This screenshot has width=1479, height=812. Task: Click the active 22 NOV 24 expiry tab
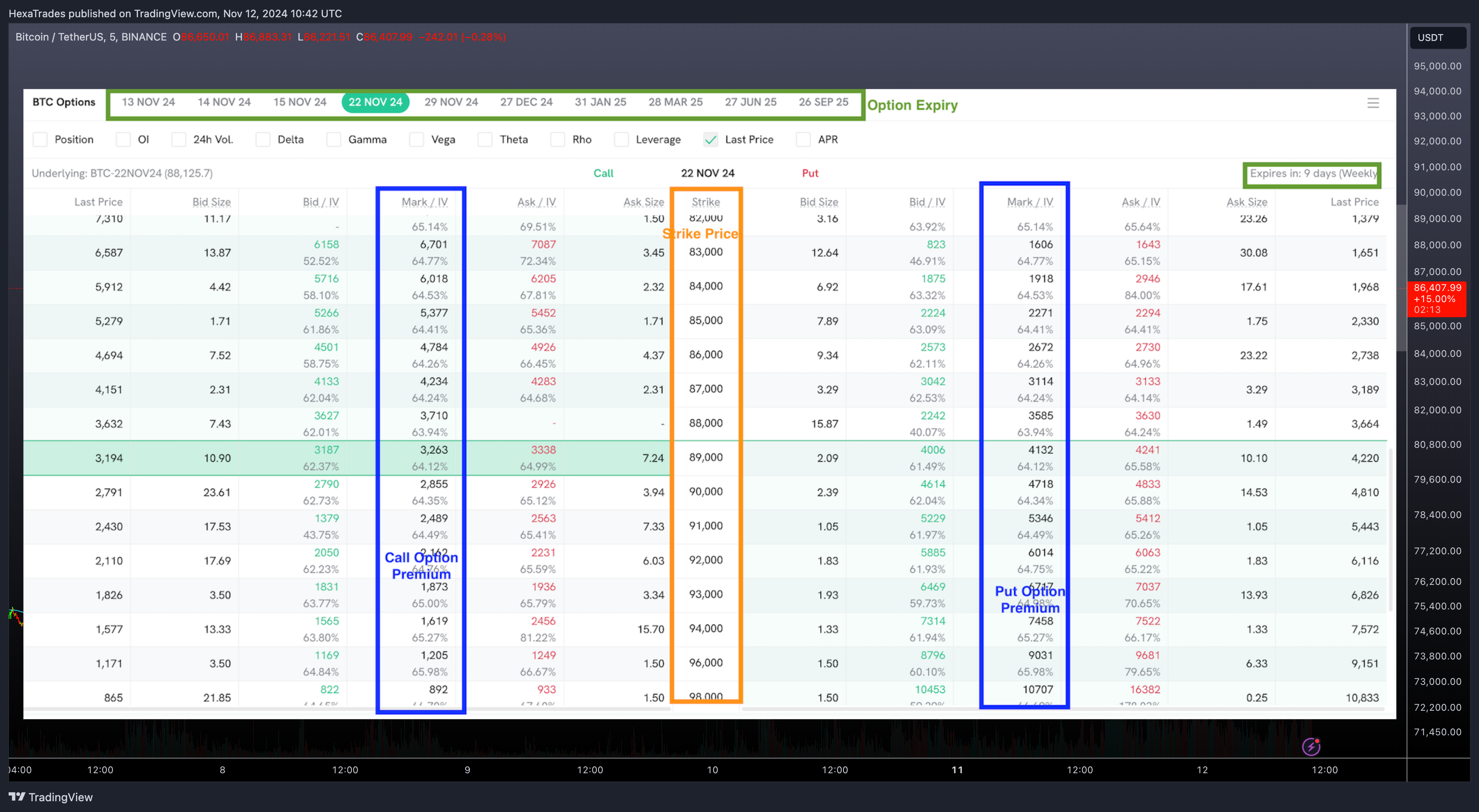[376, 102]
